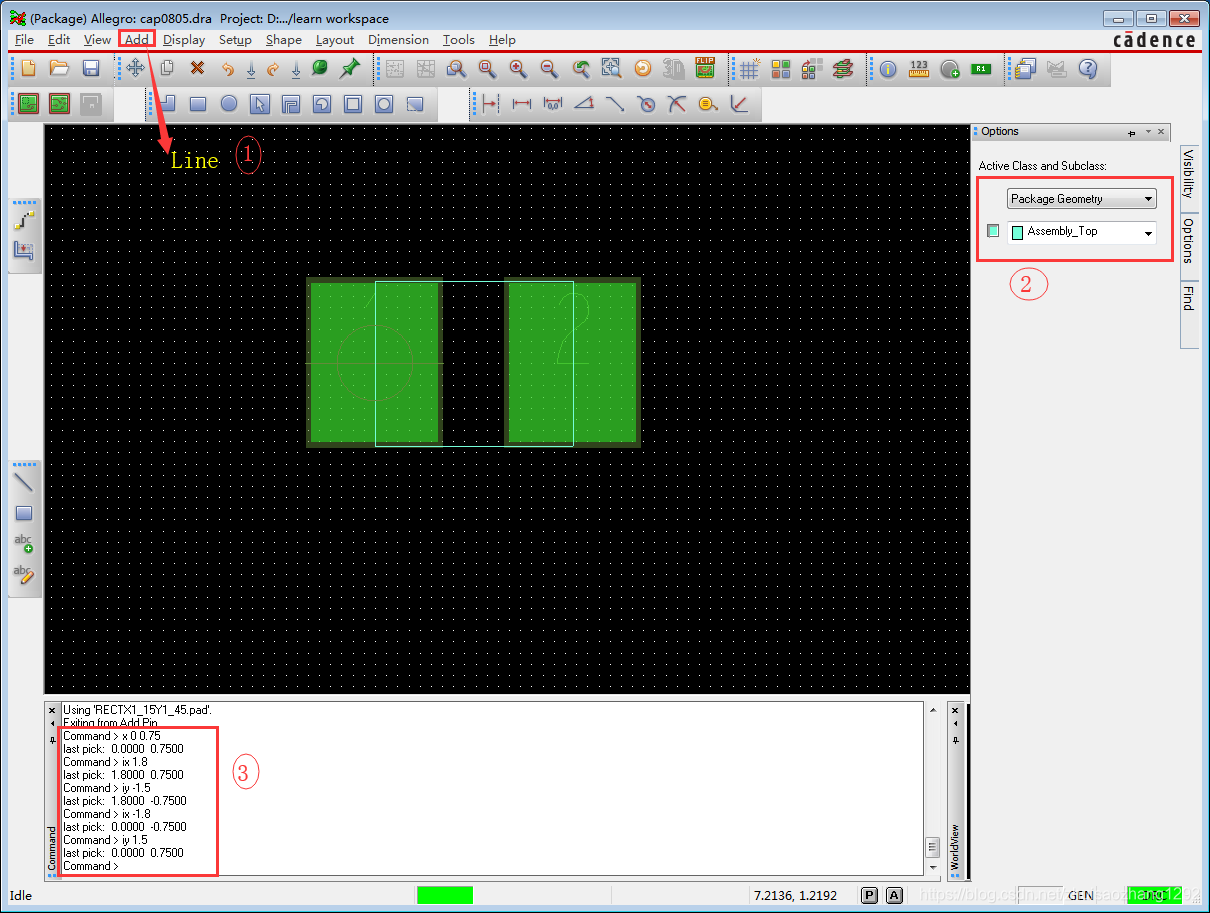The height and width of the screenshot is (913, 1210).
Task: Close the Options panel
Action: coord(1161,131)
